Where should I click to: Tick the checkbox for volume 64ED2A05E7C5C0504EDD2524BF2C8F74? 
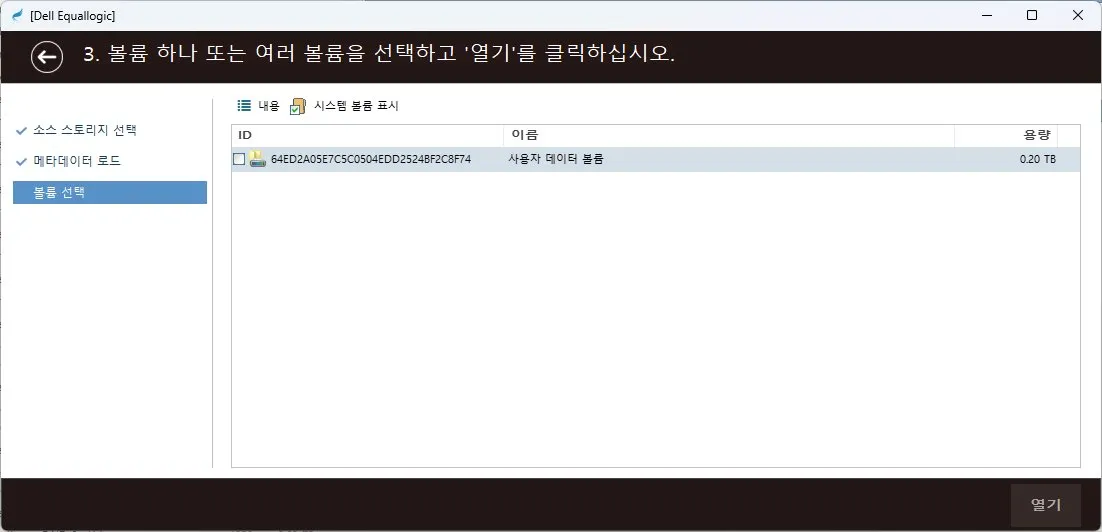coord(239,160)
